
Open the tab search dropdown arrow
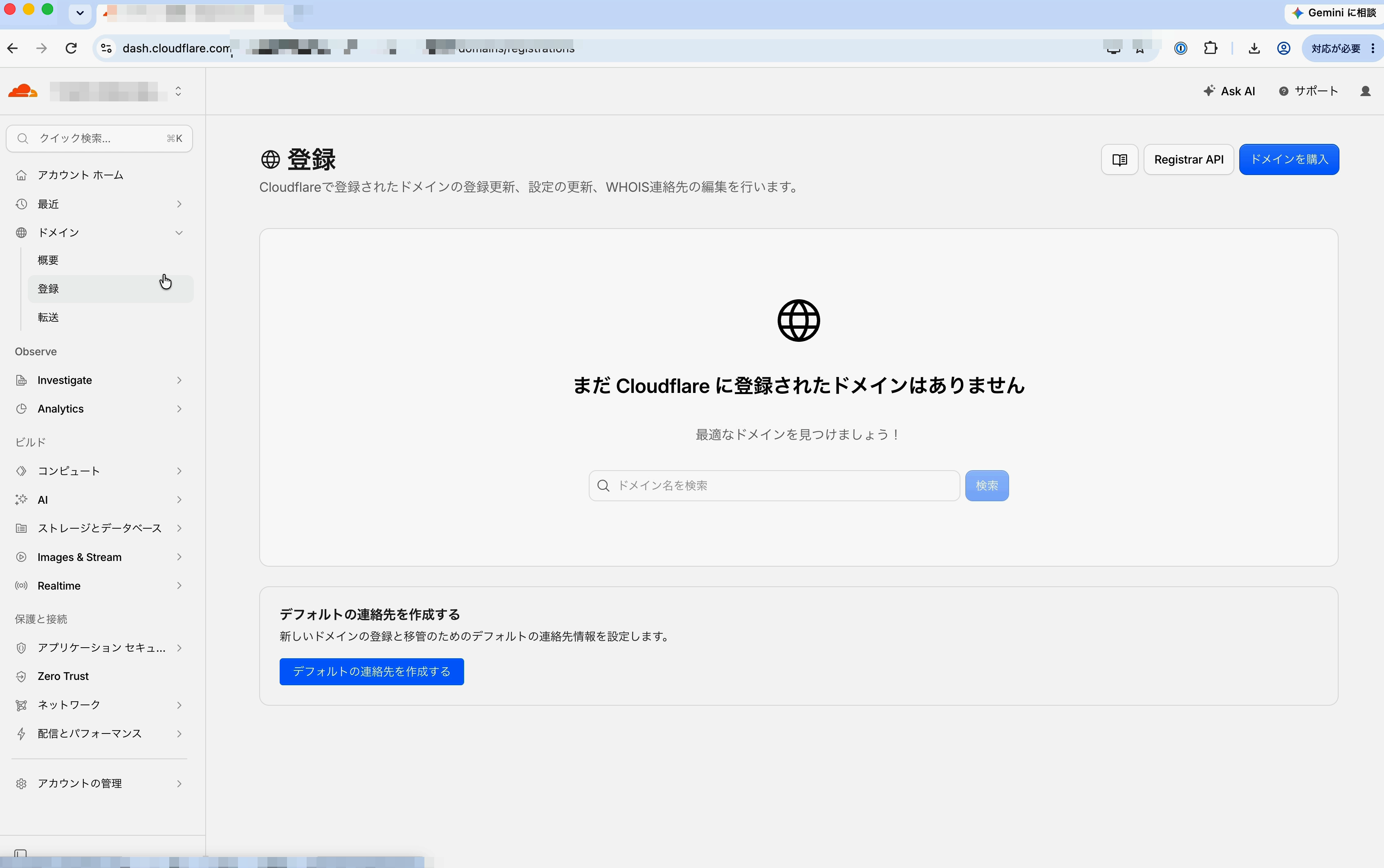(80, 13)
